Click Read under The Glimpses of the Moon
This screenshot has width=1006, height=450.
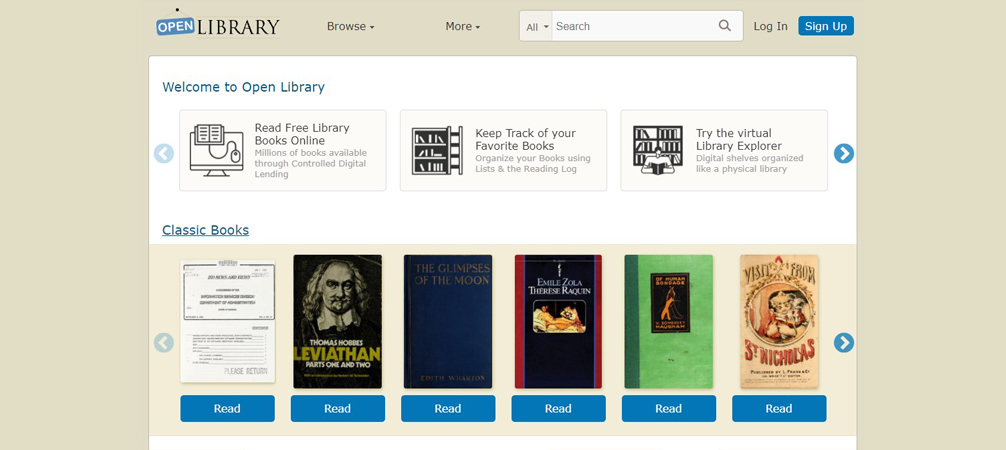[448, 408]
